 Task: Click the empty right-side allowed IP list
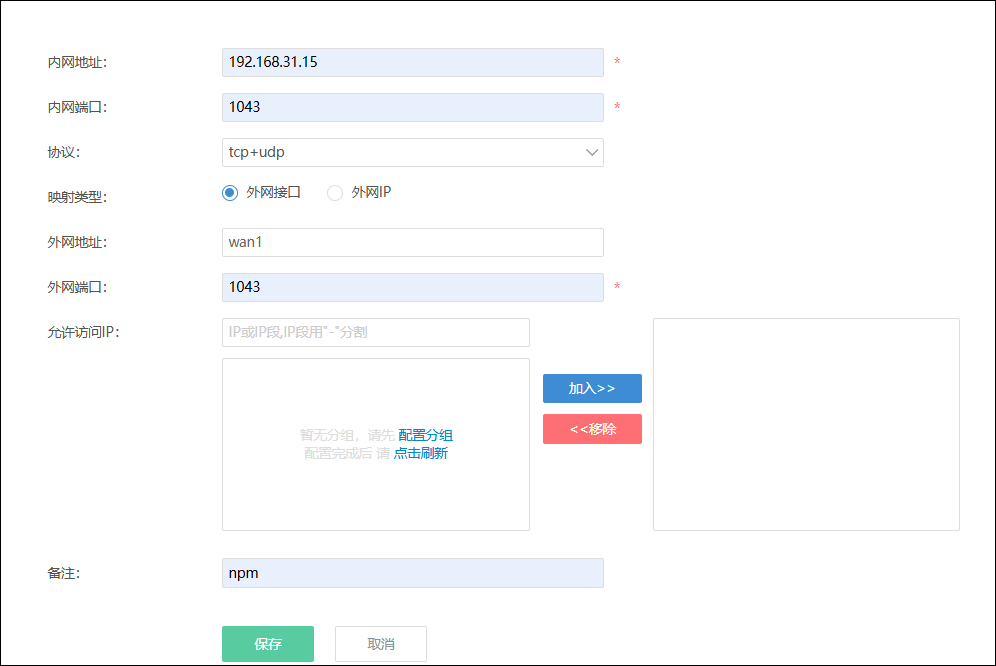(x=806, y=424)
